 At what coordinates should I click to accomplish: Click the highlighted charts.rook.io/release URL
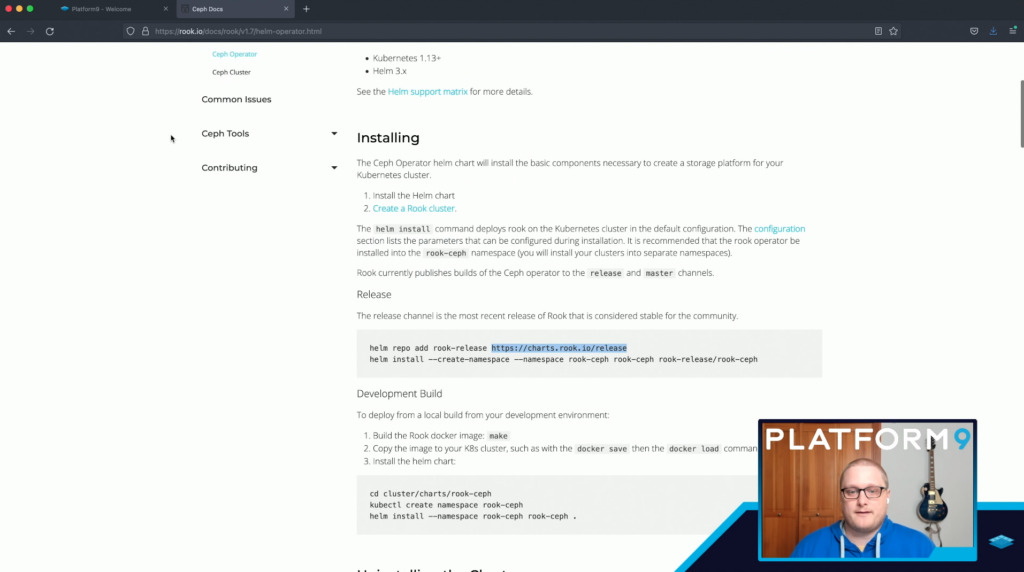point(559,348)
